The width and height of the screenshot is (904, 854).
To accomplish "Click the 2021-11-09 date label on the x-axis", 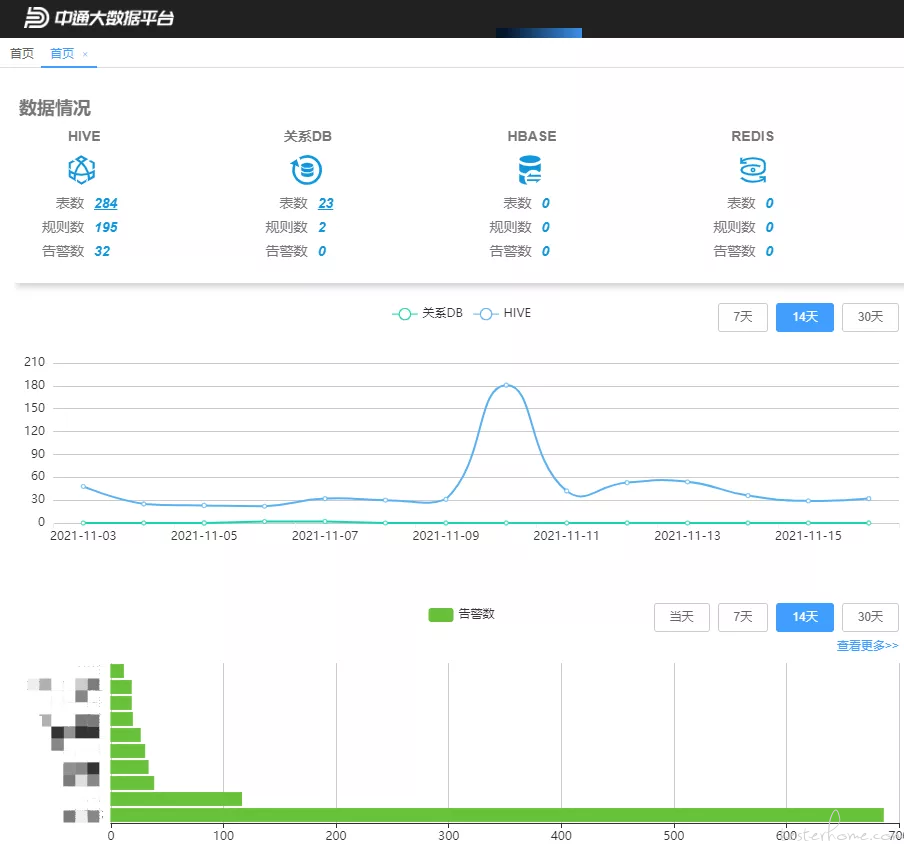I will 446,536.
